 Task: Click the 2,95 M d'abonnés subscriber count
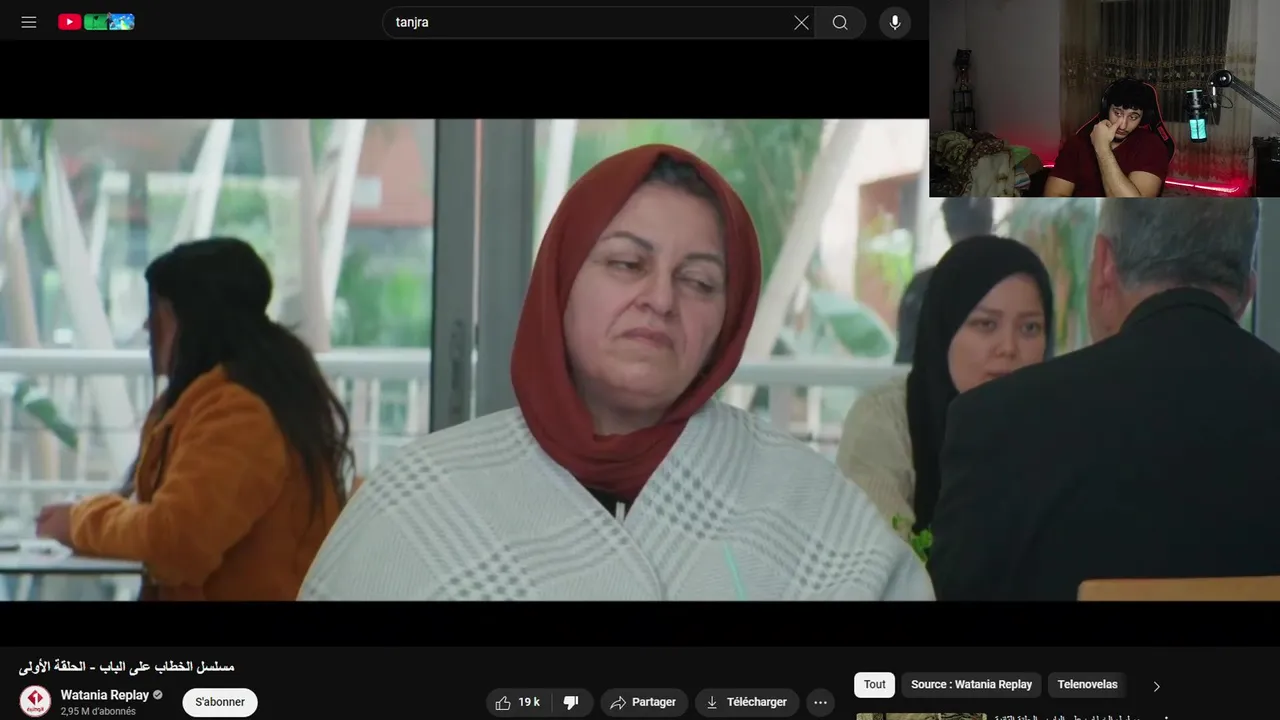click(x=98, y=711)
